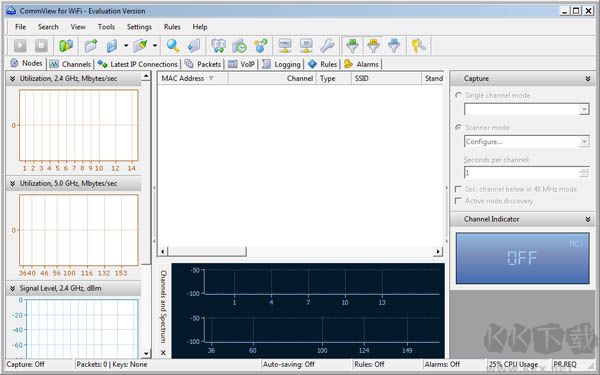Click the yellow keys icon in toolbar
The height and width of the screenshot is (375, 600).
pyautogui.click(x=419, y=46)
